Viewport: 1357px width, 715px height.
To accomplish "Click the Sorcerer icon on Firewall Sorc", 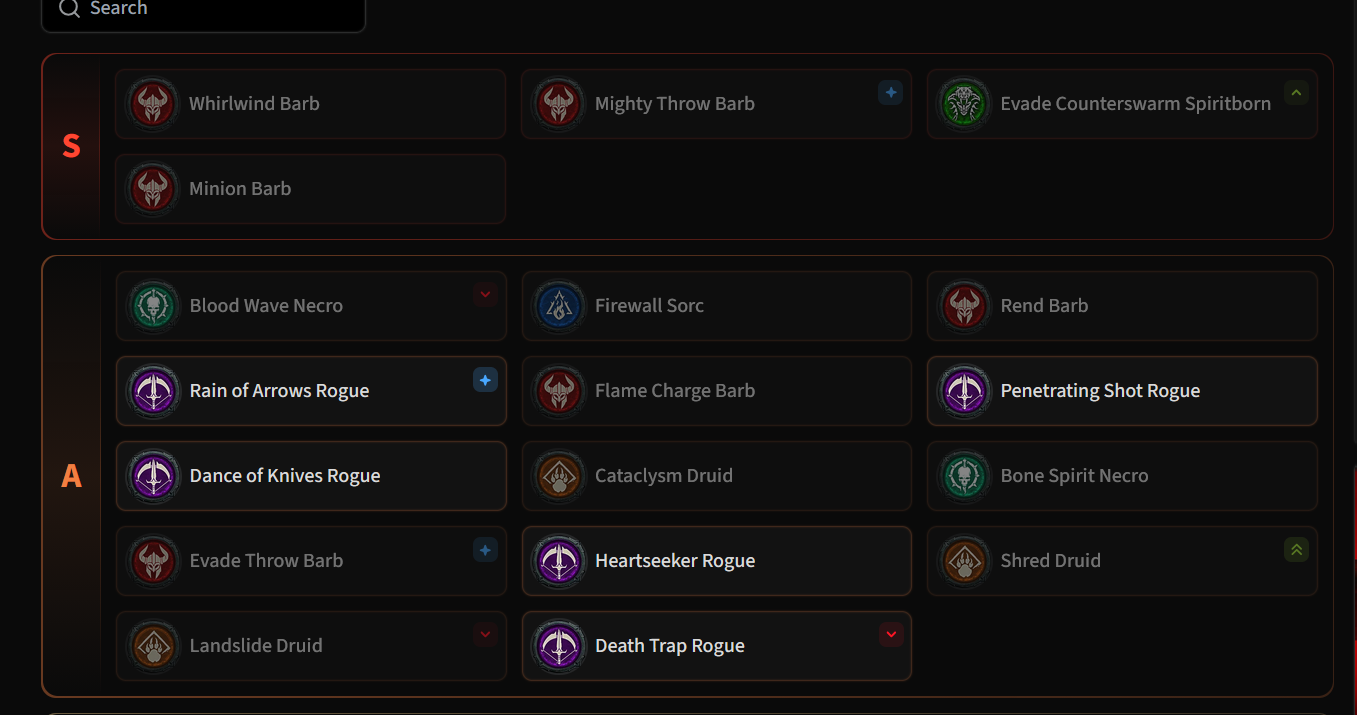I will coord(559,306).
